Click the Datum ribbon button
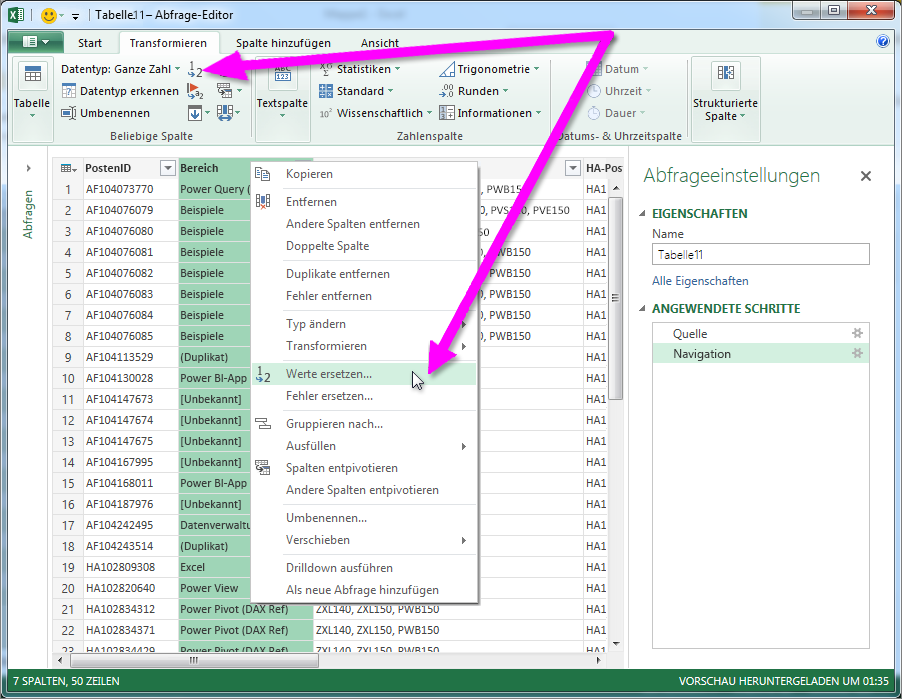 tap(618, 69)
